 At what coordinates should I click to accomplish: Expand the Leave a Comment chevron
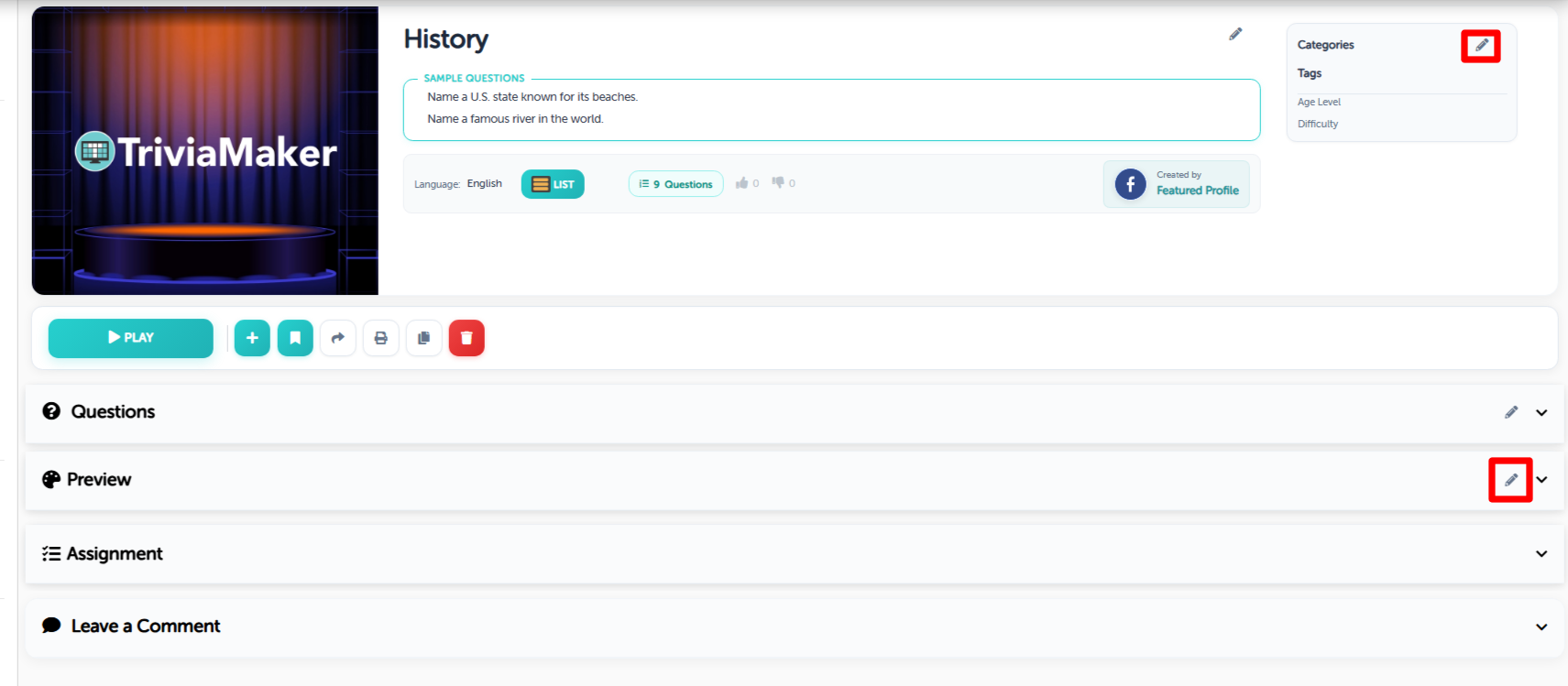pos(1541,627)
